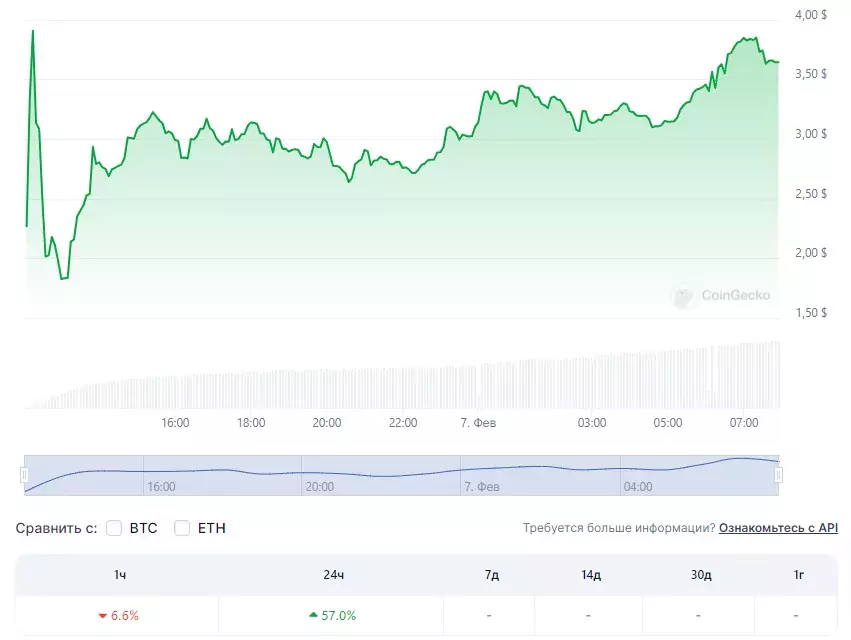Click the 20:00 mark in range navigator

(x=320, y=486)
